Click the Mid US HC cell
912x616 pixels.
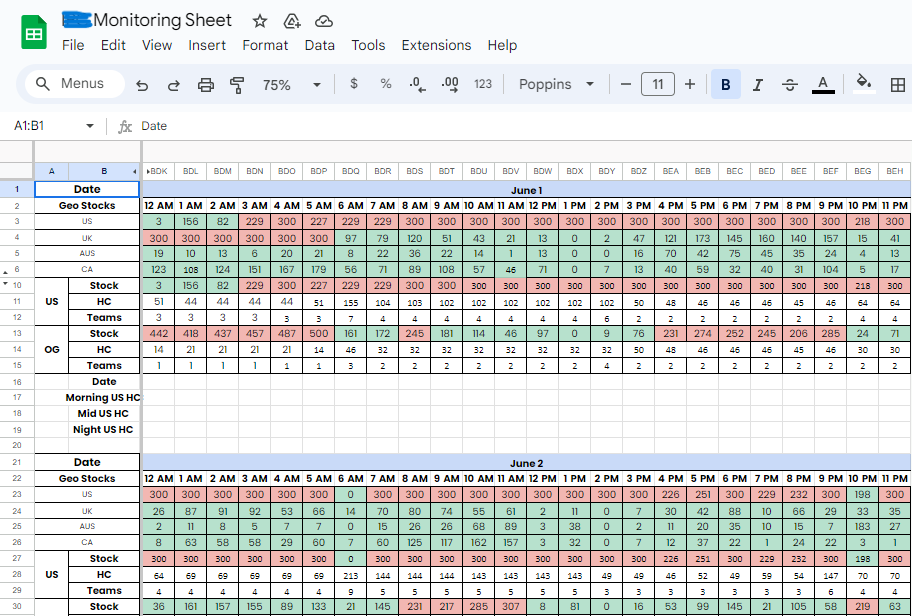point(104,414)
